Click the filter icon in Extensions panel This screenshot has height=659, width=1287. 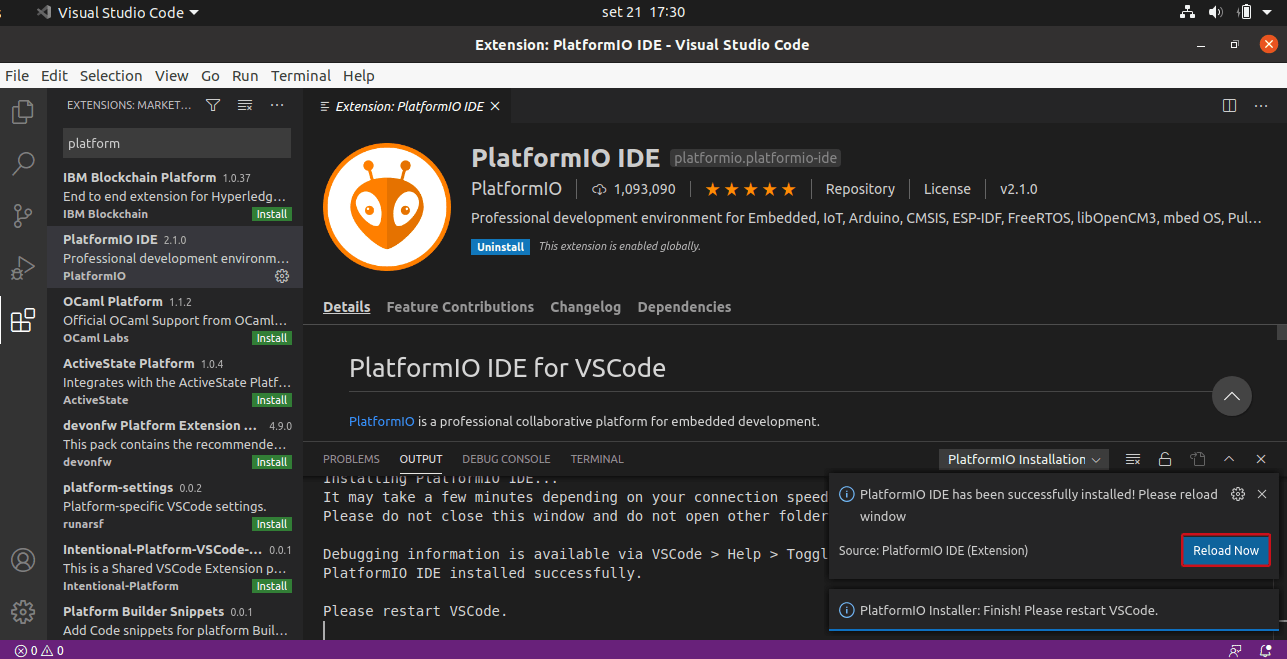point(212,104)
